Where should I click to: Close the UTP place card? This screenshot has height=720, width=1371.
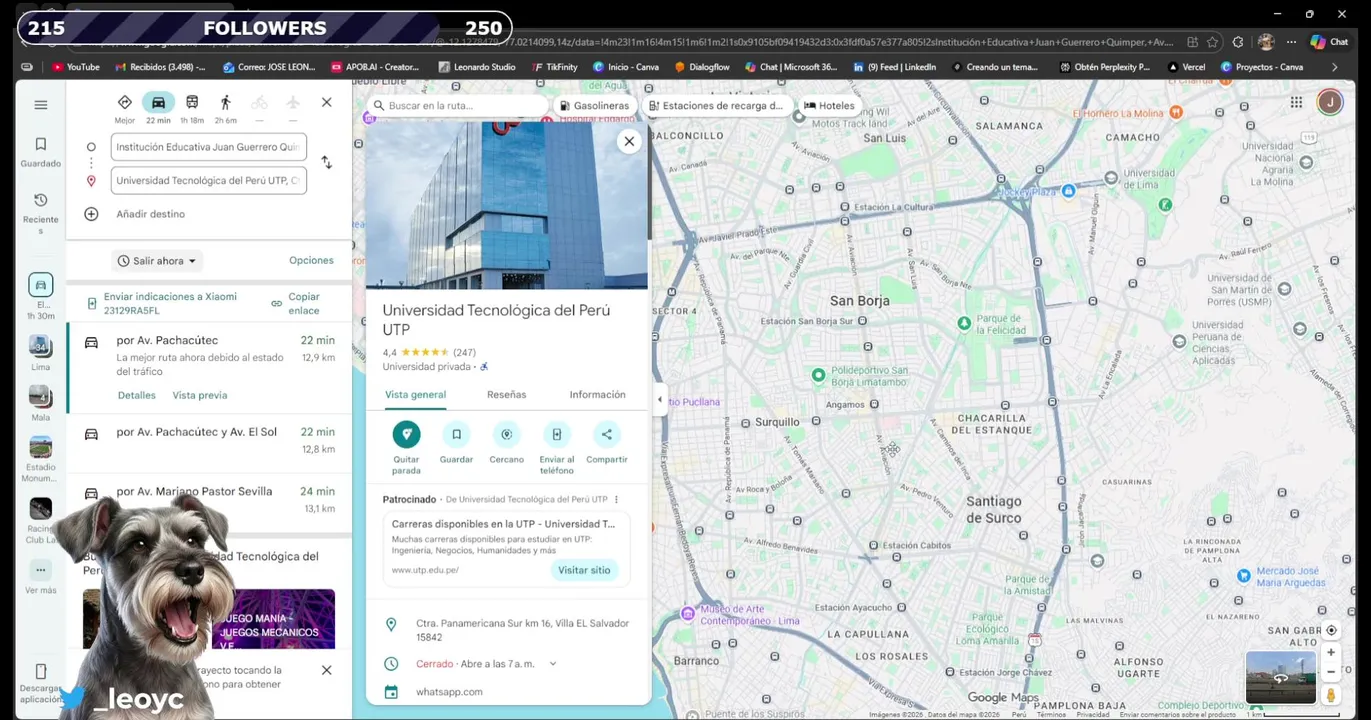pos(629,141)
